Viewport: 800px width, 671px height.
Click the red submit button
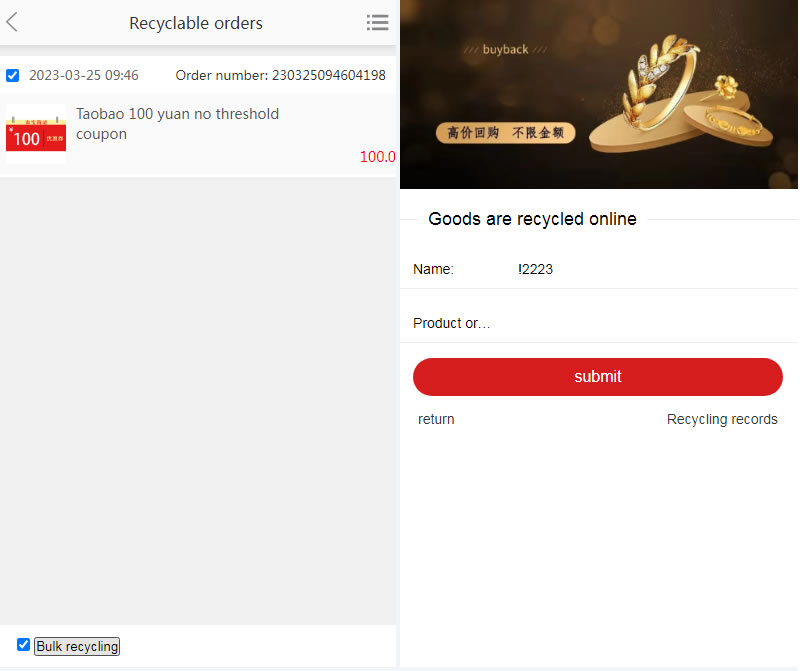tap(597, 377)
